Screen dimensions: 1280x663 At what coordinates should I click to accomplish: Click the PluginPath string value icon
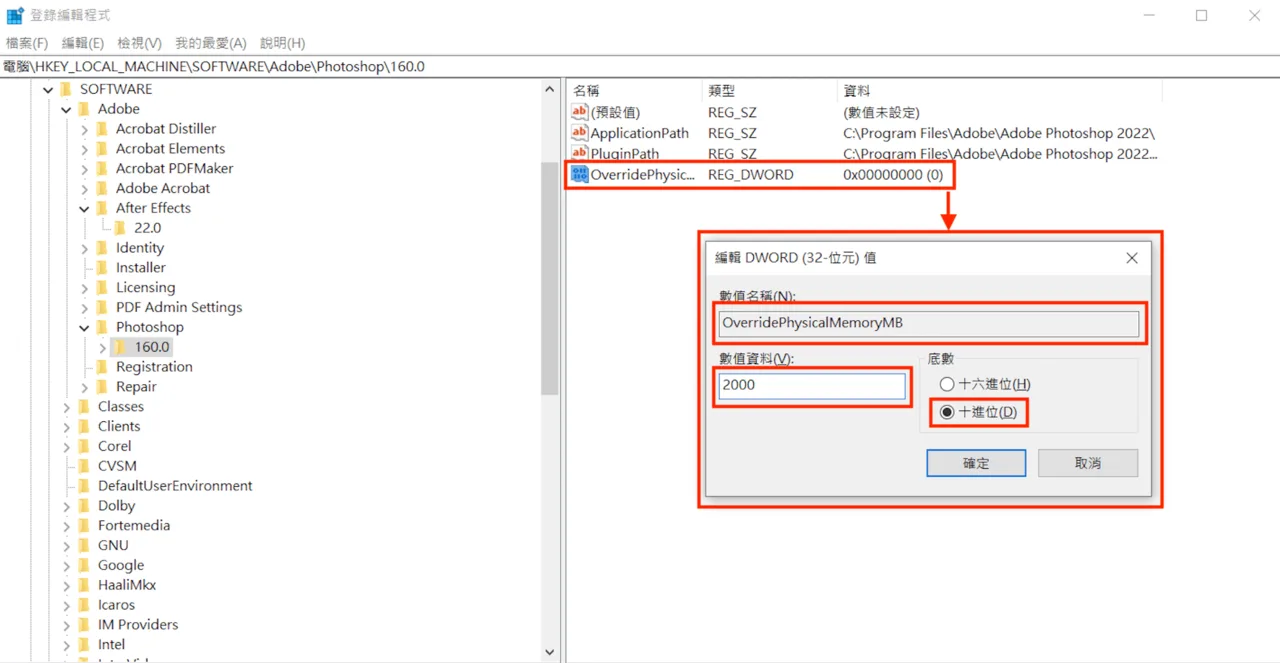pos(579,153)
